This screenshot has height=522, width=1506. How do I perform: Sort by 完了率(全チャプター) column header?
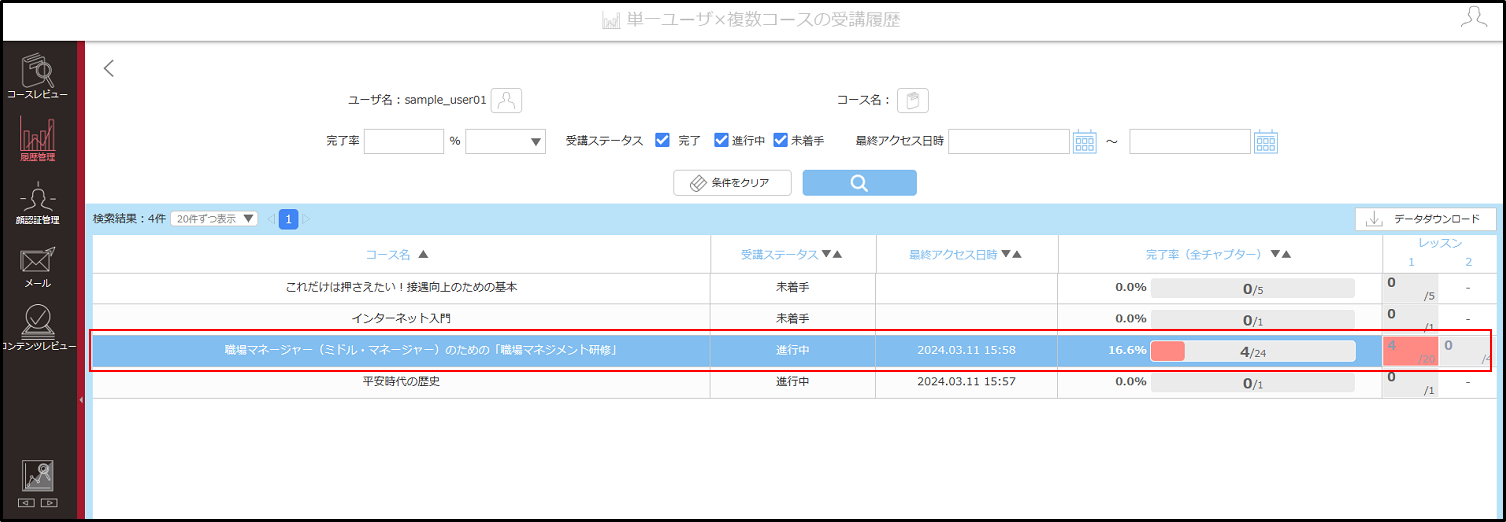[1218, 255]
